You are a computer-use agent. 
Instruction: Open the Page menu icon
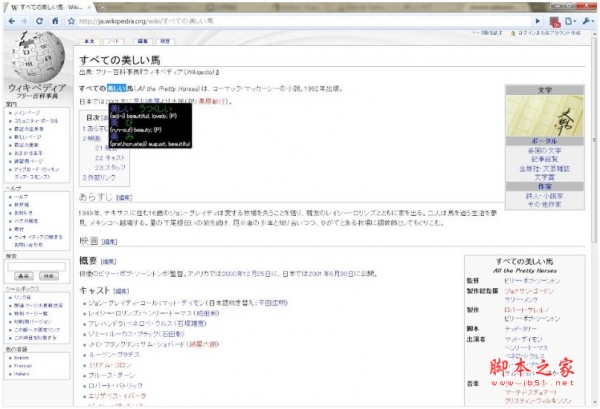(x=570, y=21)
